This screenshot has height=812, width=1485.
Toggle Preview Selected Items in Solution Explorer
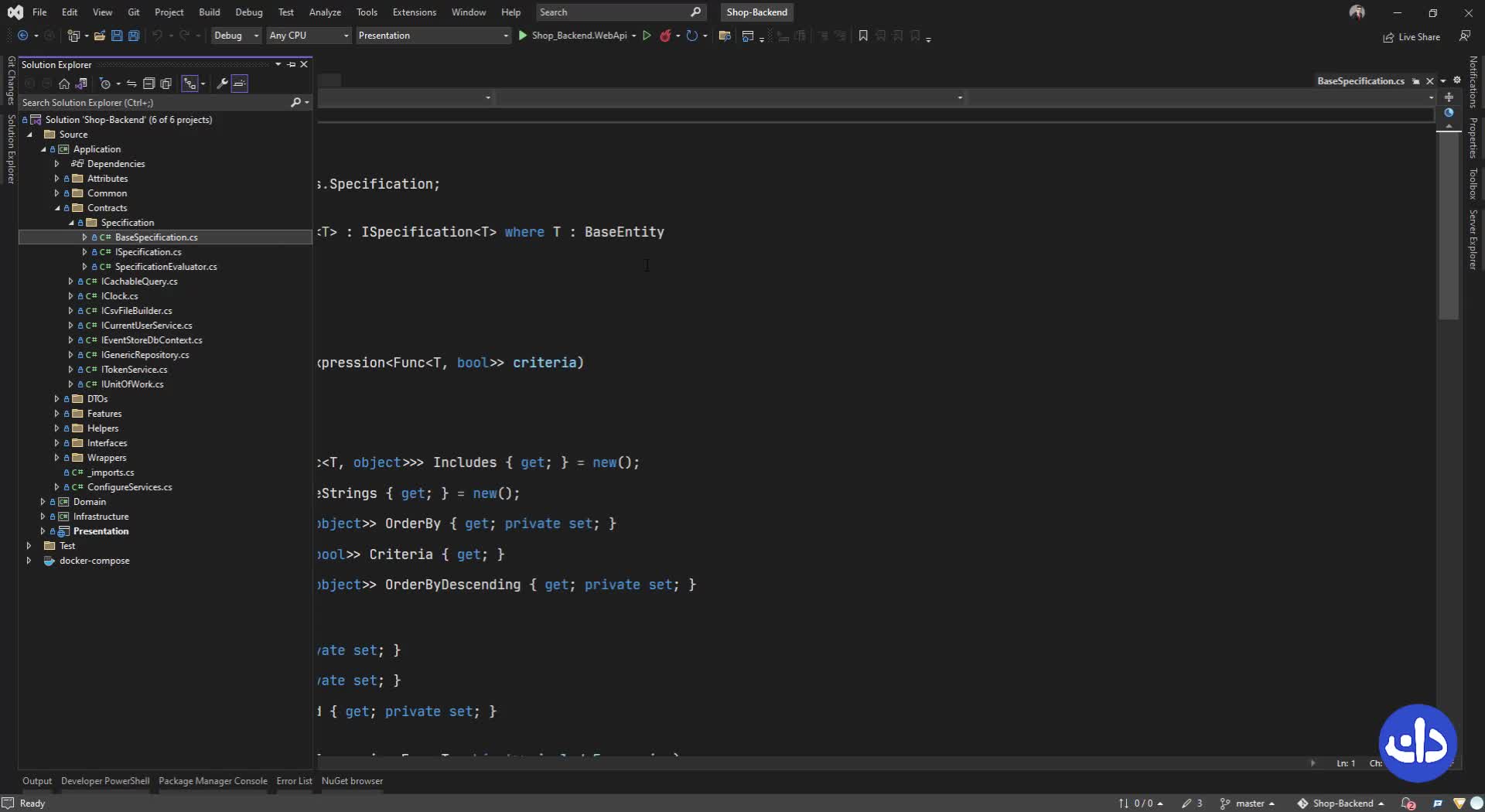pyautogui.click(x=240, y=84)
